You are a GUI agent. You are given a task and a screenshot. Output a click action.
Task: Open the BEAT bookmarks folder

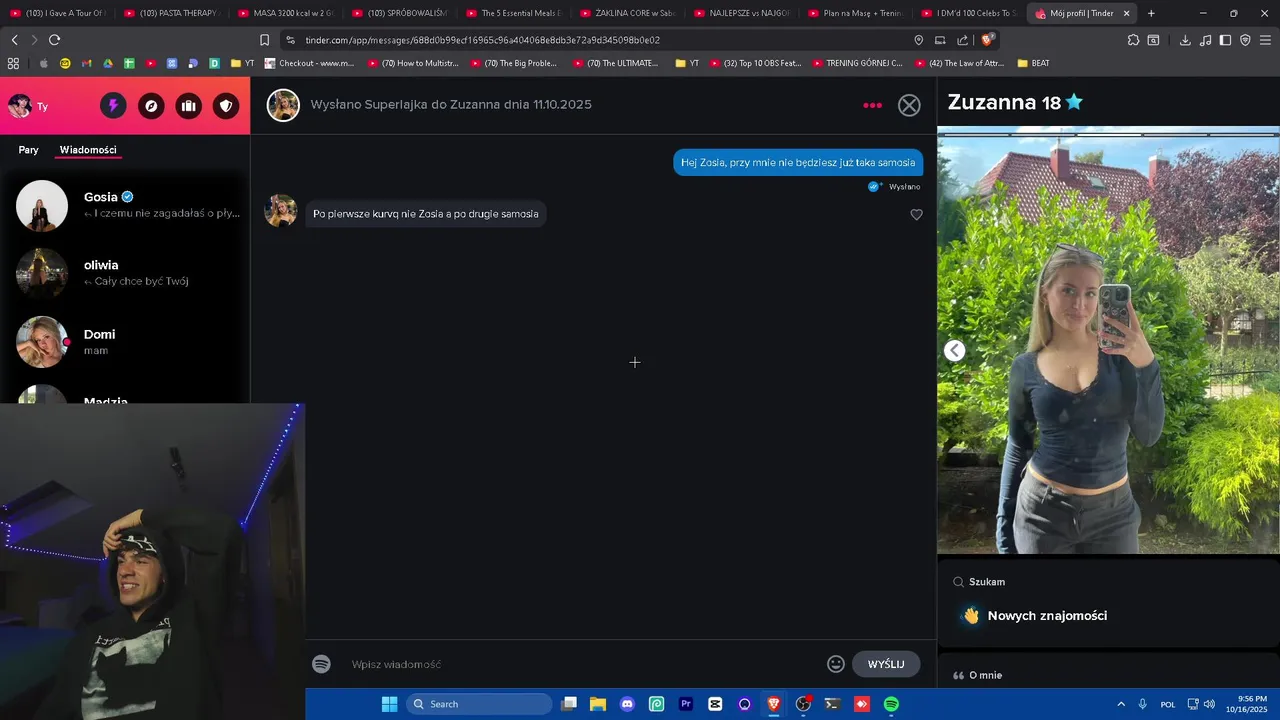[x=1033, y=63]
